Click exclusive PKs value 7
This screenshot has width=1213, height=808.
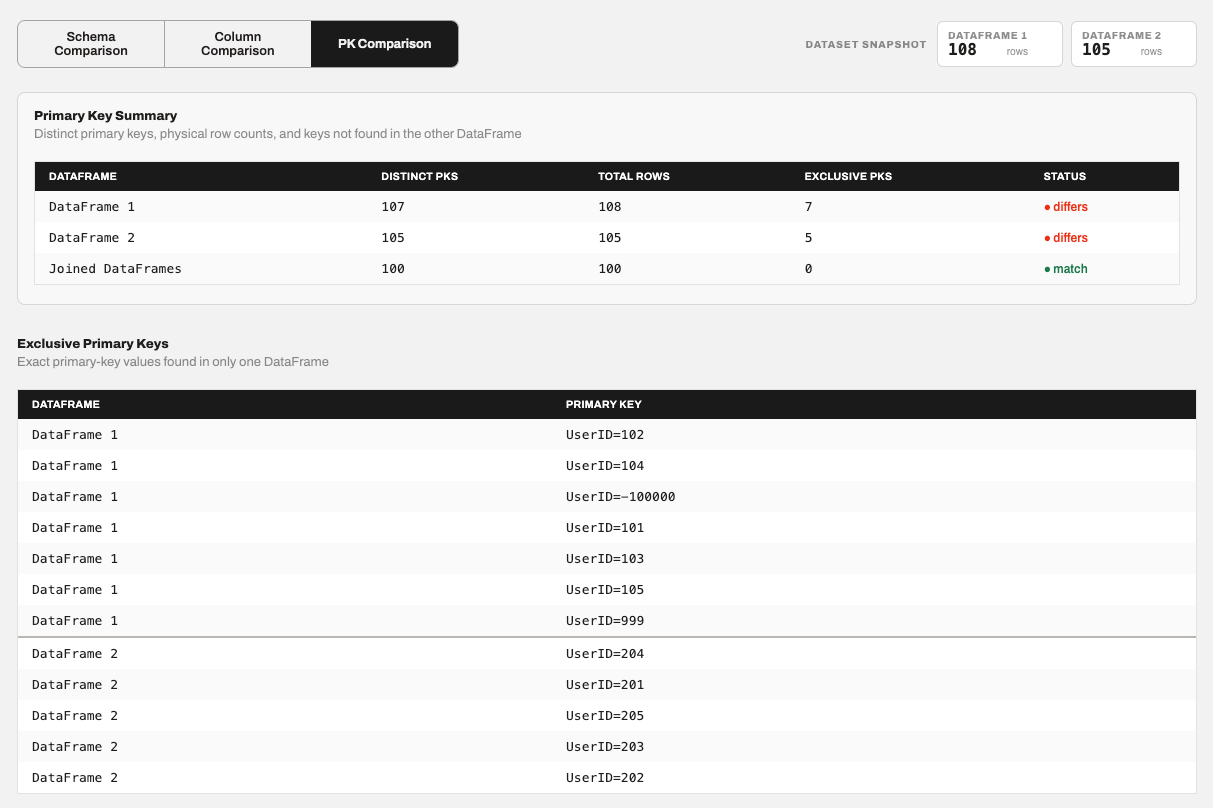pos(808,207)
